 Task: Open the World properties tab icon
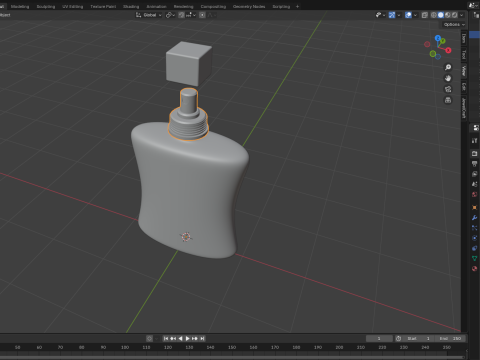tap(475, 194)
